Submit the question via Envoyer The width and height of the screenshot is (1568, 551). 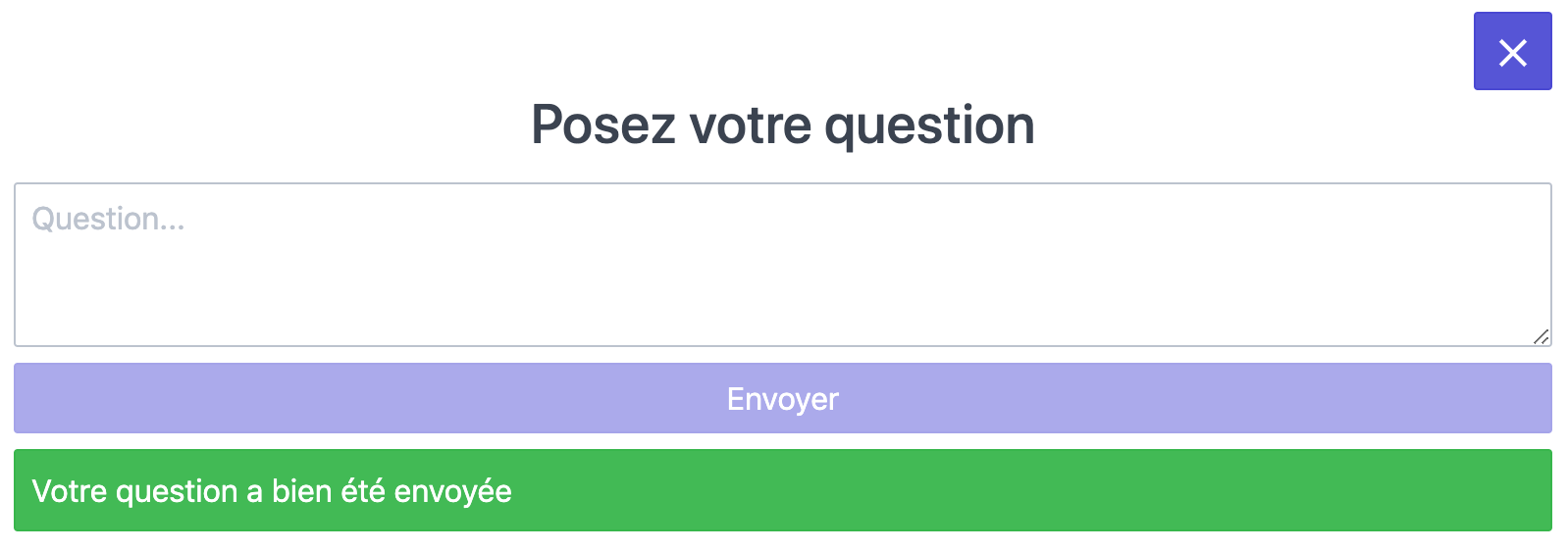coord(782,398)
